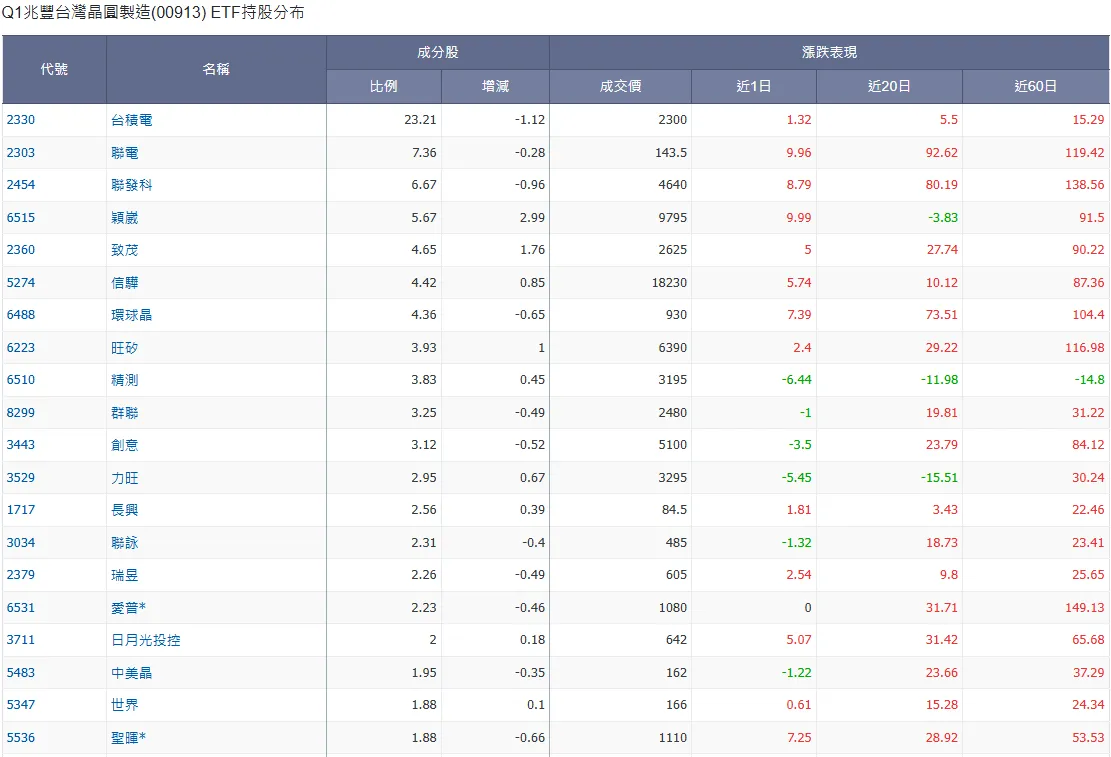The height and width of the screenshot is (757, 1111).
Task: Open the 聖暉* stock name link
Action: 128,737
